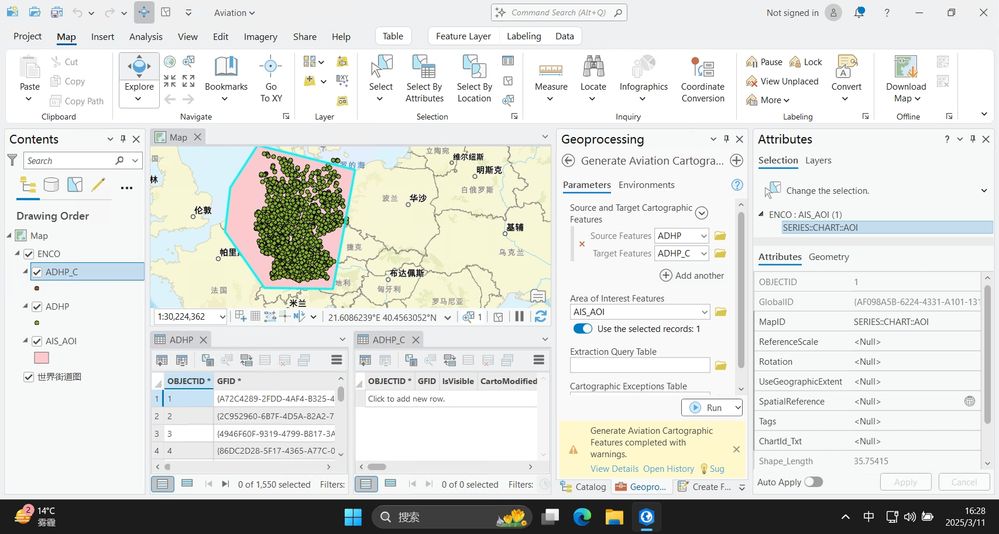Open the Aviation project name dropdown
Viewport: 999px width, 534px height.
(x=234, y=13)
